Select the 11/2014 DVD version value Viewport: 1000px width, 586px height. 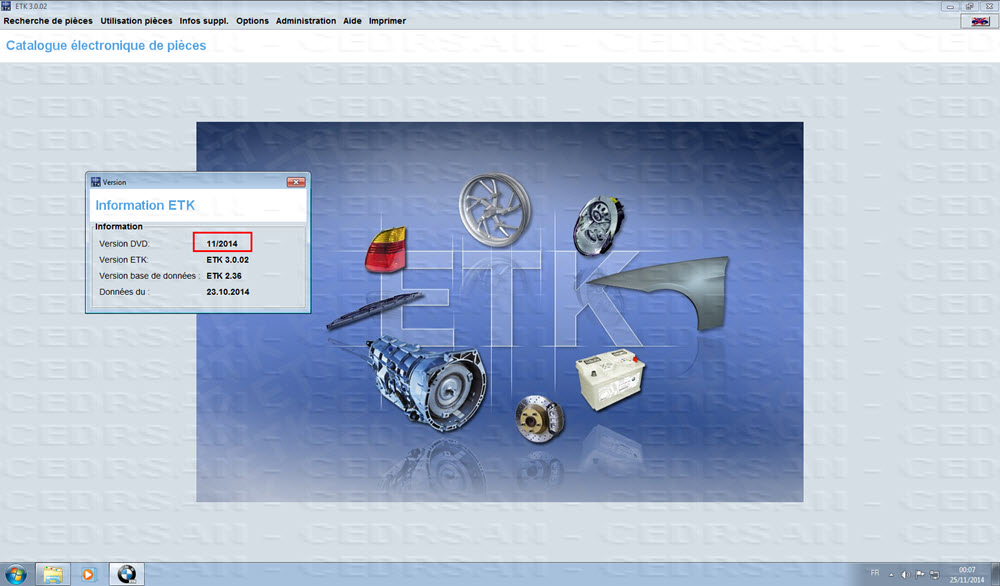click(222, 244)
